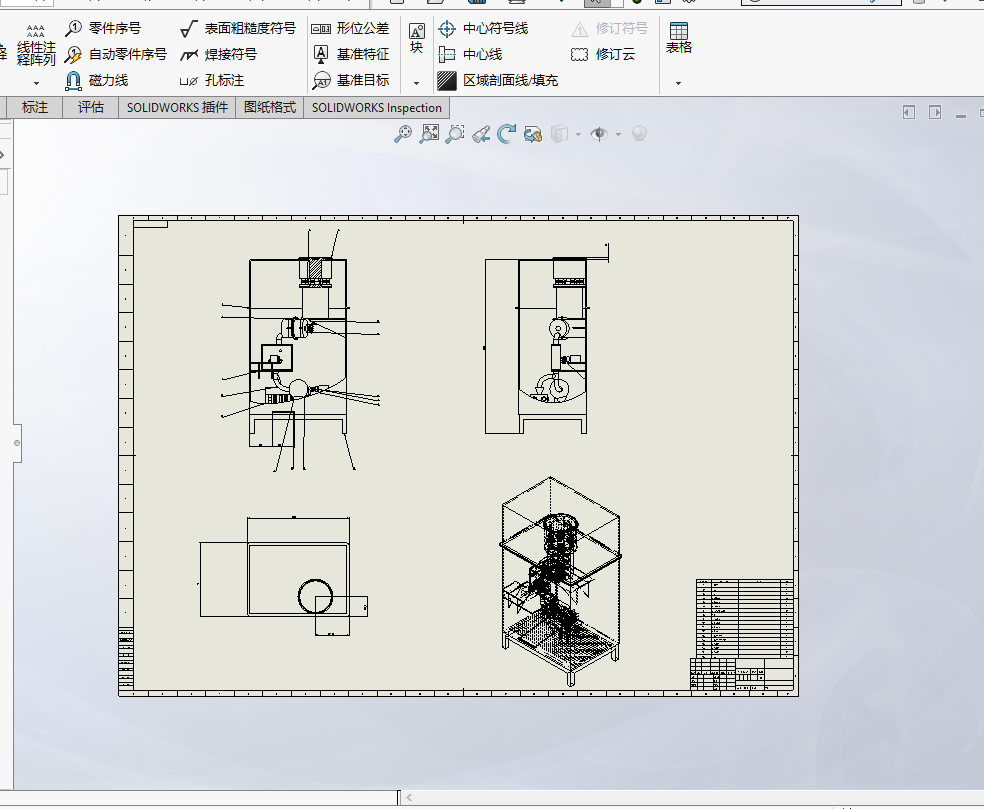Viewport: 984px width, 809px height.
Task: Select the Hole Callout (孔标注) tool
Action: pyautogui.click(x=212, y=80)
